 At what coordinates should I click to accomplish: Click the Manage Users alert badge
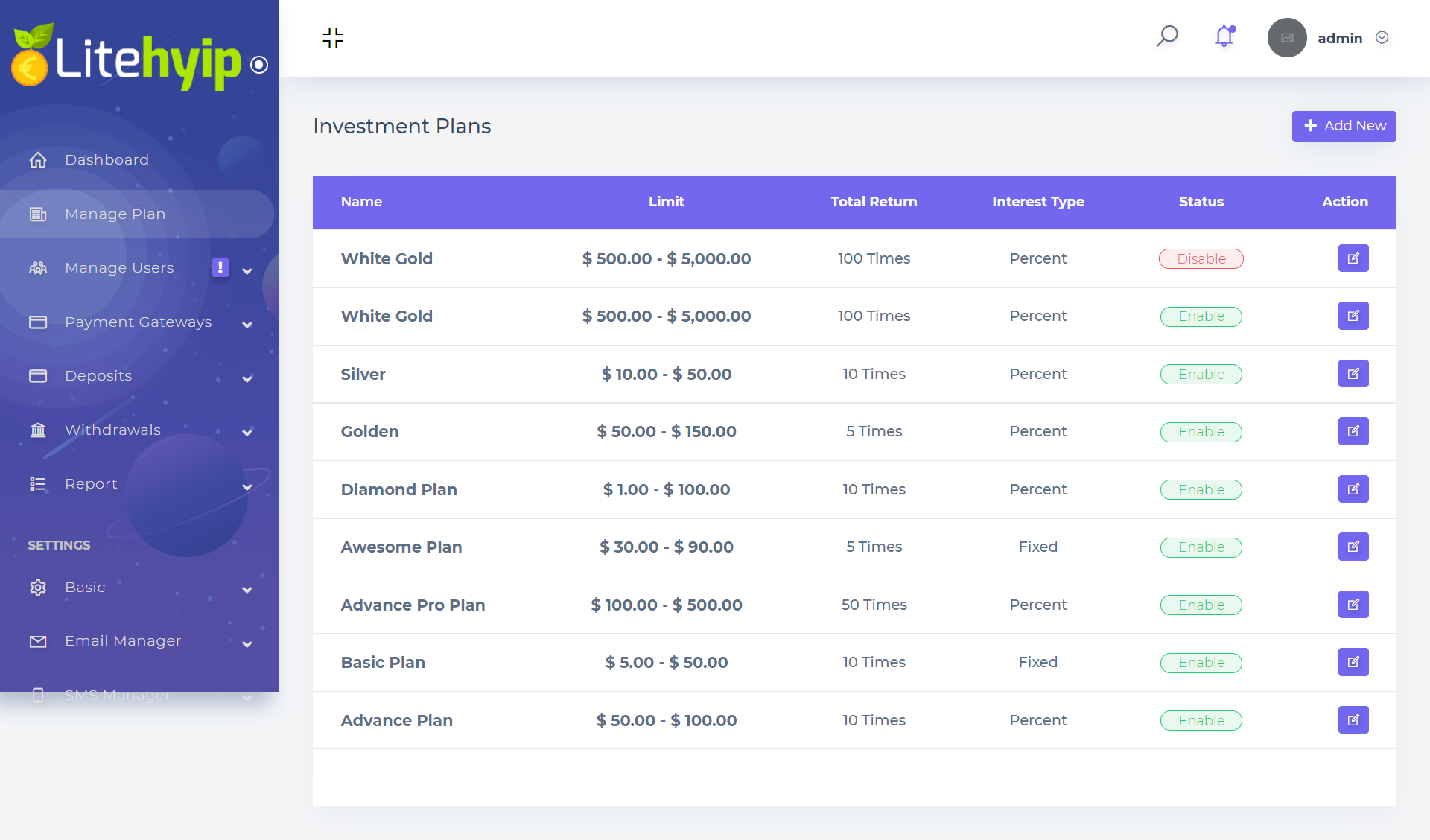click(x=220, y=267)
